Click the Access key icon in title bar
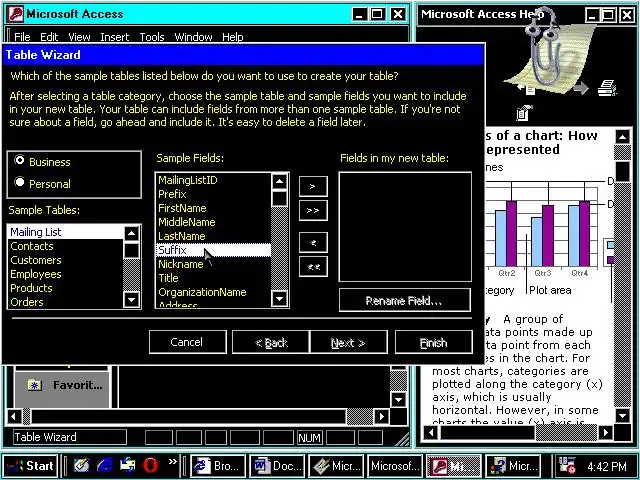 tap(16, 14)
